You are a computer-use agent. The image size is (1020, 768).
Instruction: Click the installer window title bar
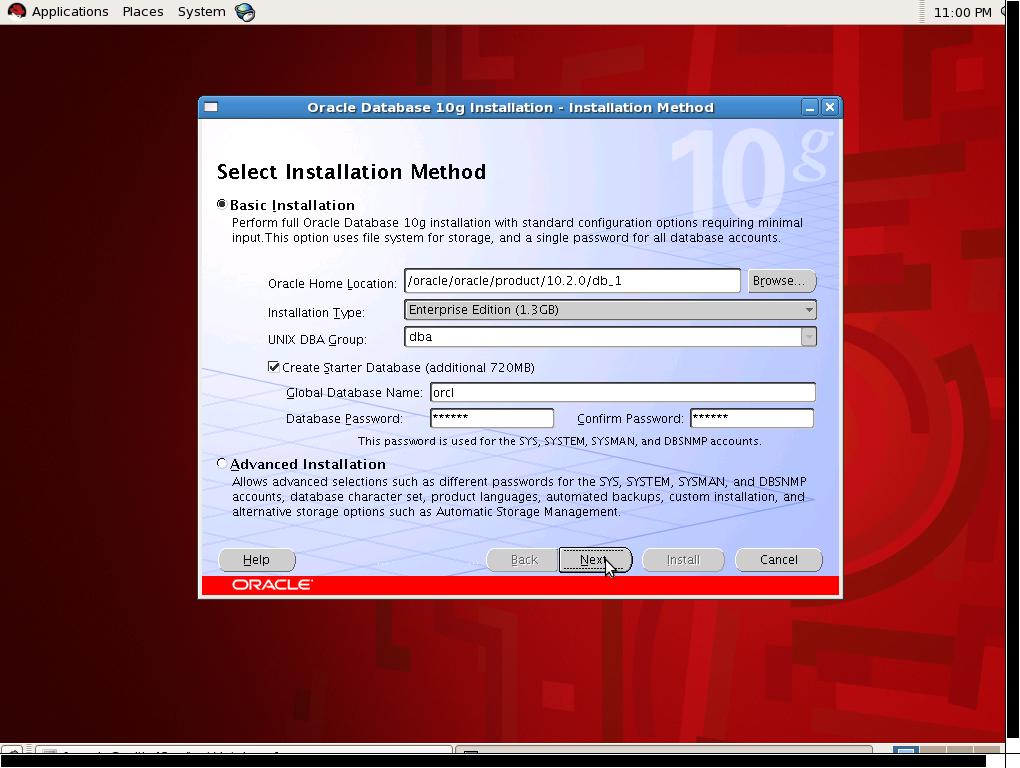tap(510, 107)
